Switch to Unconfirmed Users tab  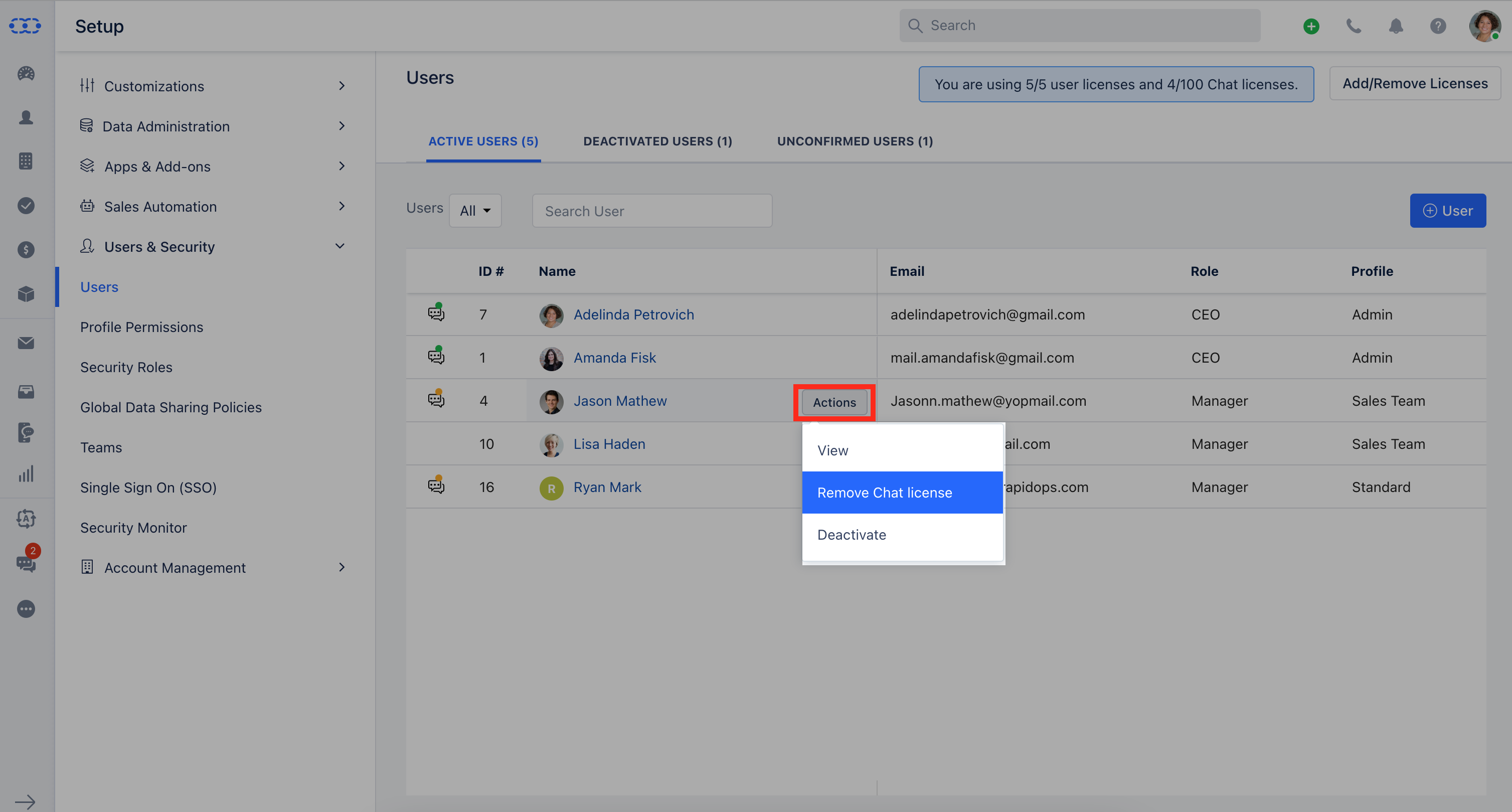(x=855, y=141)
